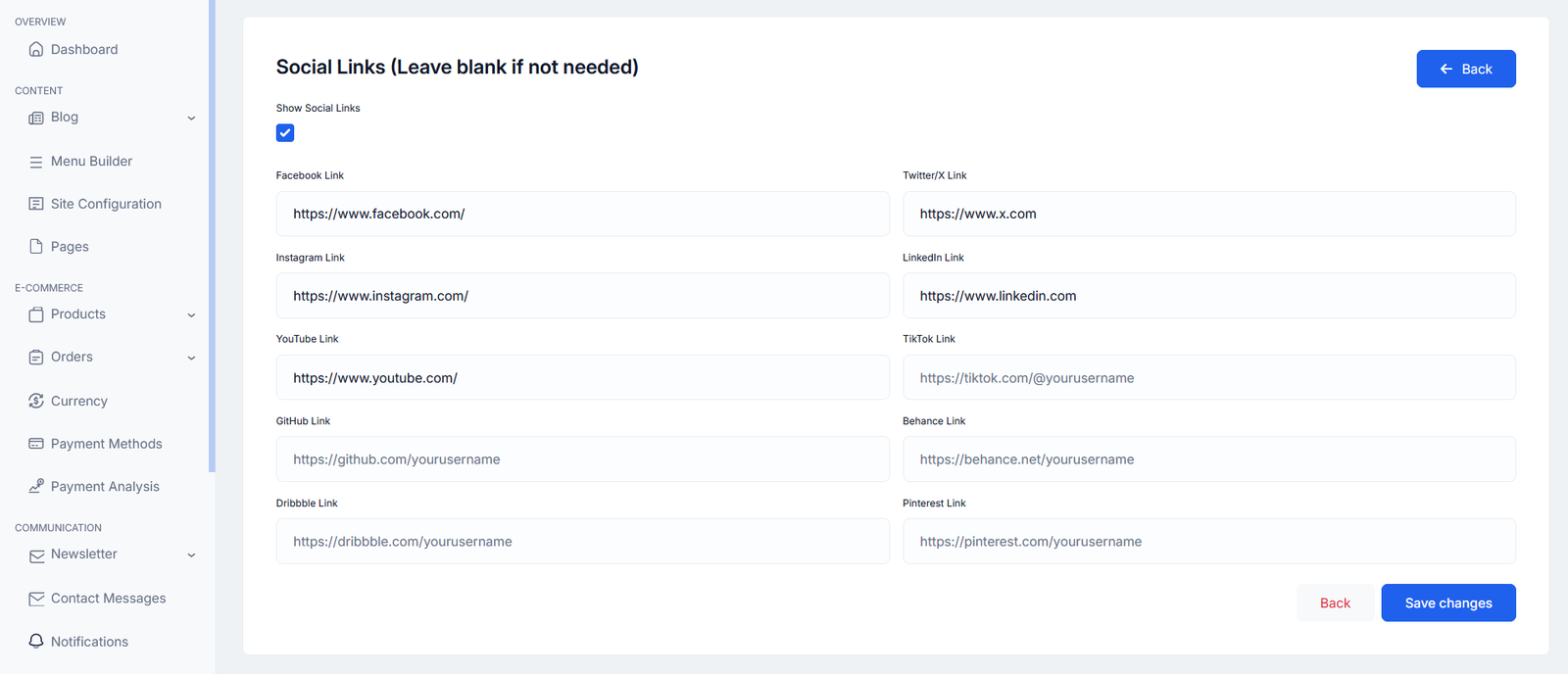Click the Pages document icon
The height and width of the screenshot is (674, 1568).
pyautogui.click(x=36, y=247)
